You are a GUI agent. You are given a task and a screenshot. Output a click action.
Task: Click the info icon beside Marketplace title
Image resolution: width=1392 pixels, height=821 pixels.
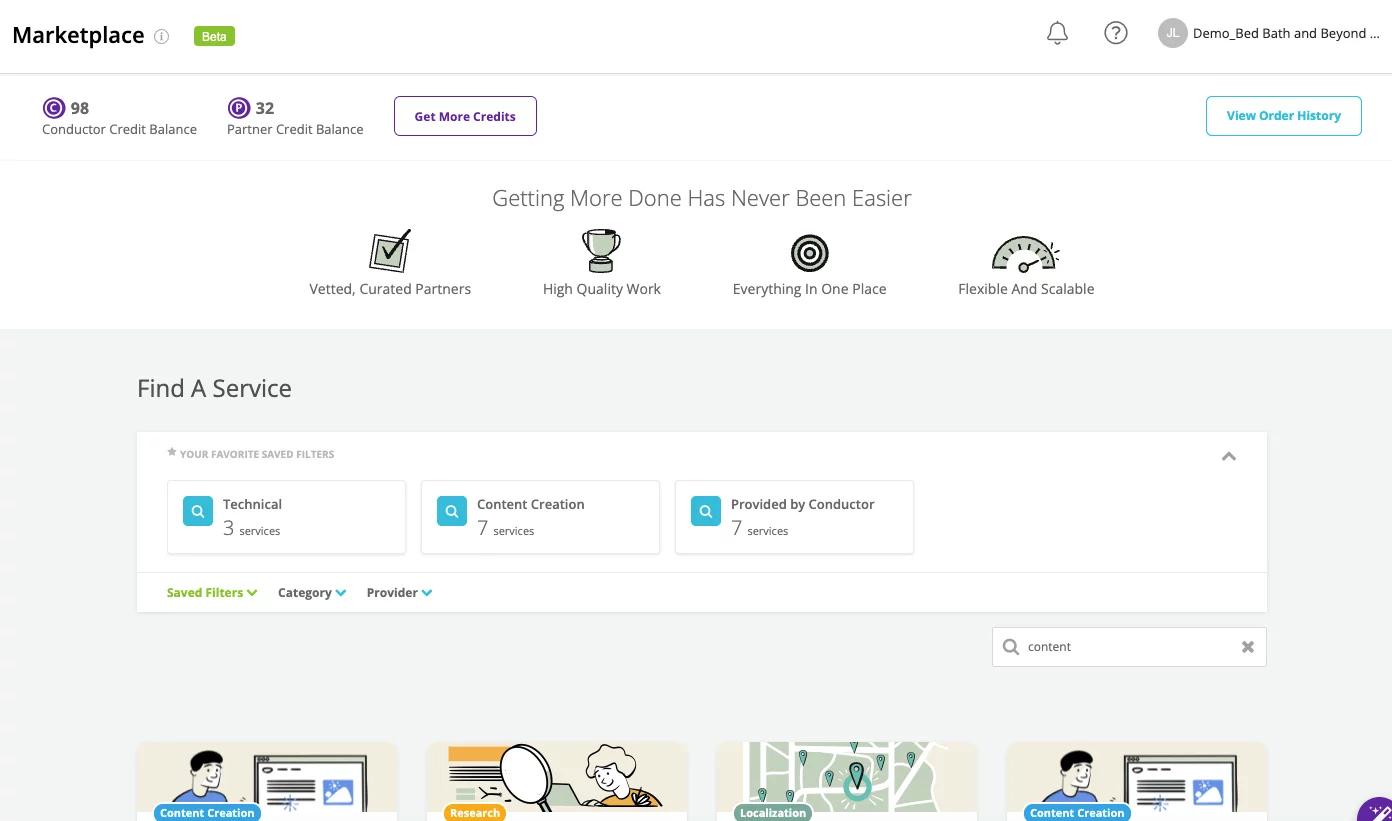(x=161, y=36)
